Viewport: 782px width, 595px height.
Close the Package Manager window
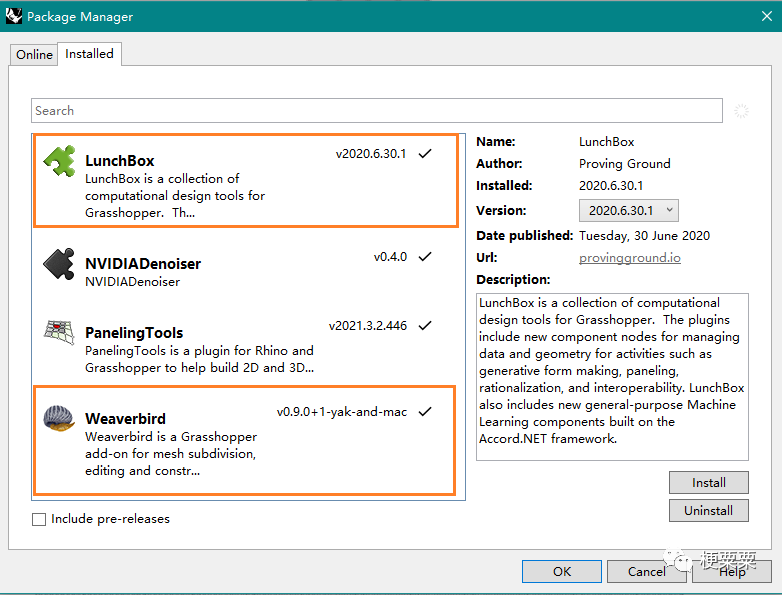pos(767,16)
